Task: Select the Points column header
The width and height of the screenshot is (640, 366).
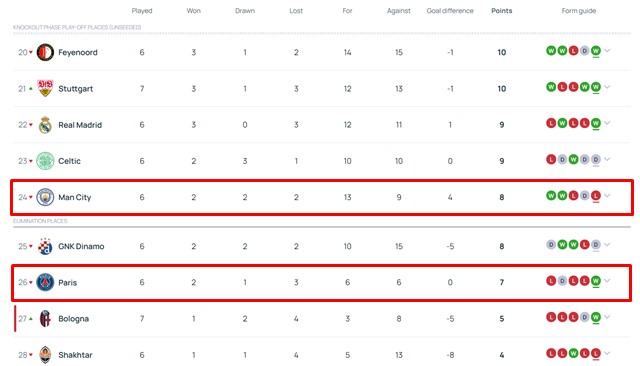Action: coord(502,11)
